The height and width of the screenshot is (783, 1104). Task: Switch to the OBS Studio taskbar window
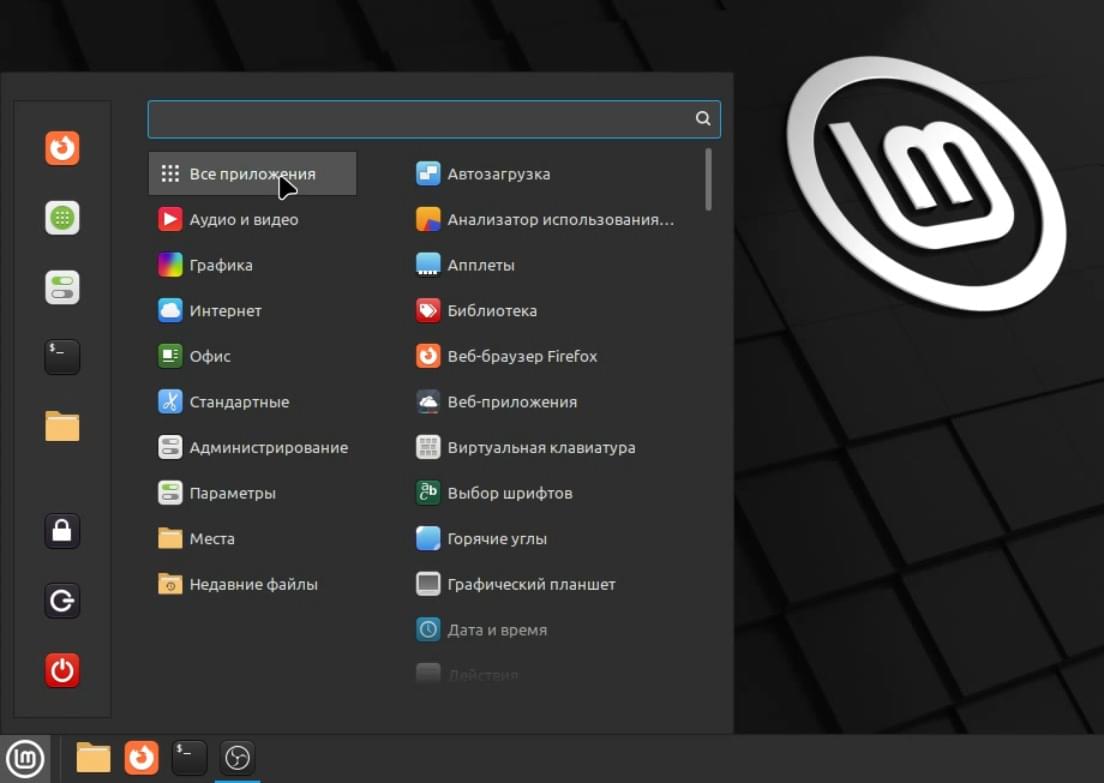click(237, 758)
